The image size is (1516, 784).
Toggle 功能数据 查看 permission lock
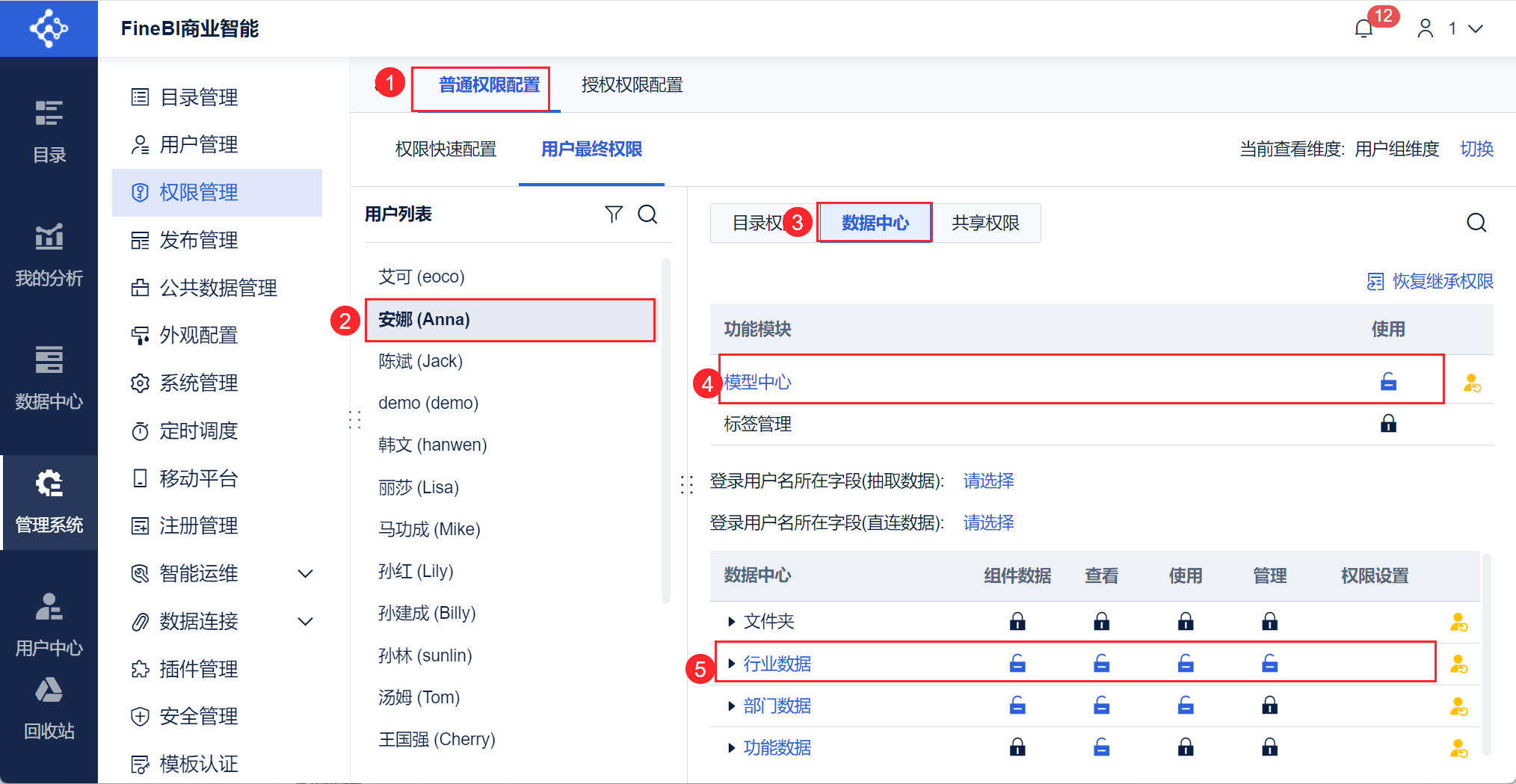tap(1101, 747)
